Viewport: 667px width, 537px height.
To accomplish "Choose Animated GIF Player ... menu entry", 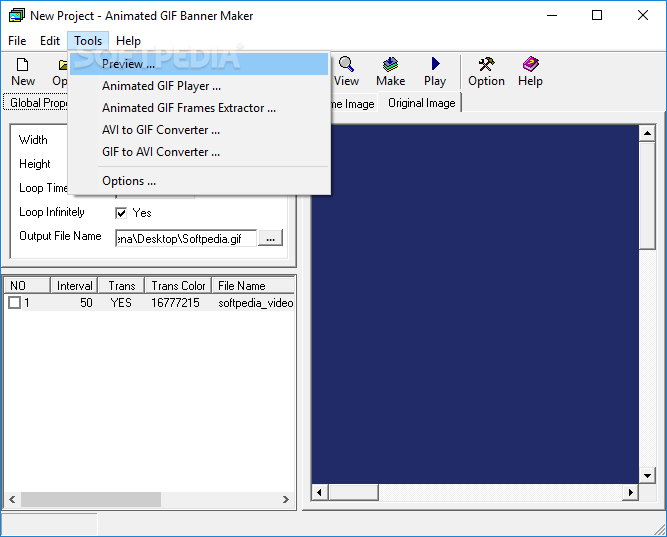I will [199, 86].
